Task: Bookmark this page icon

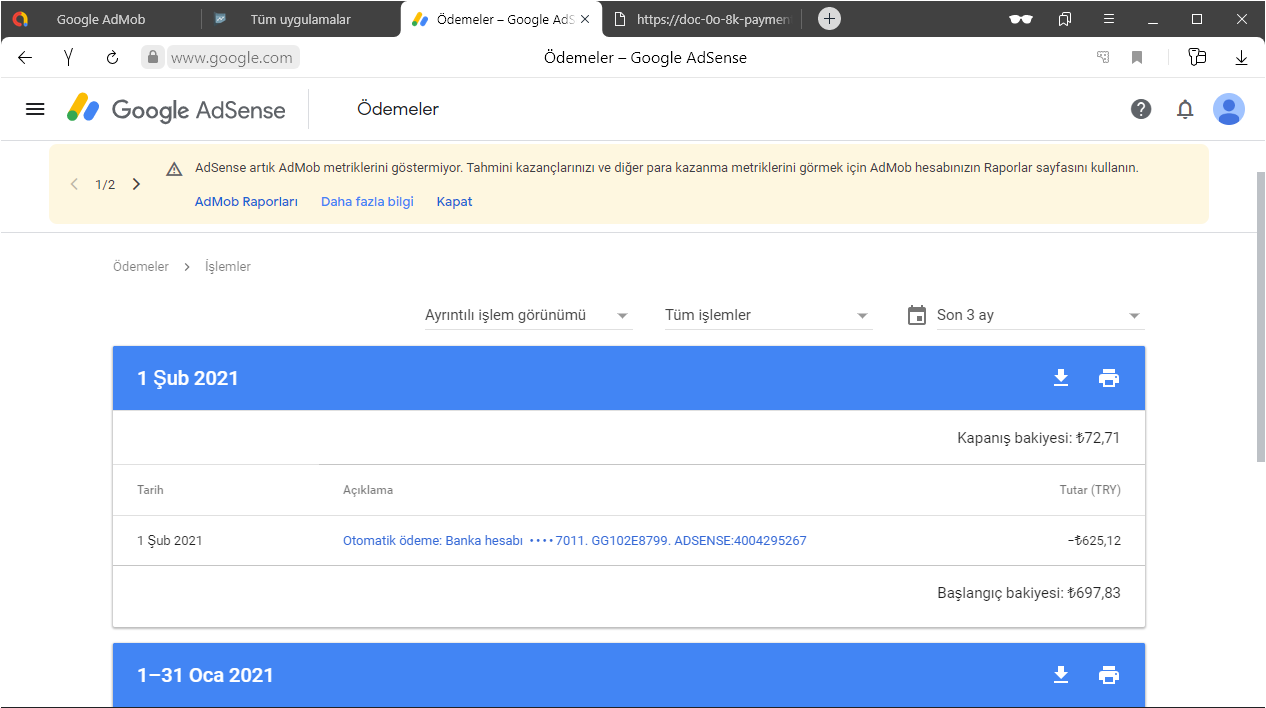Action: point(1137,57)
